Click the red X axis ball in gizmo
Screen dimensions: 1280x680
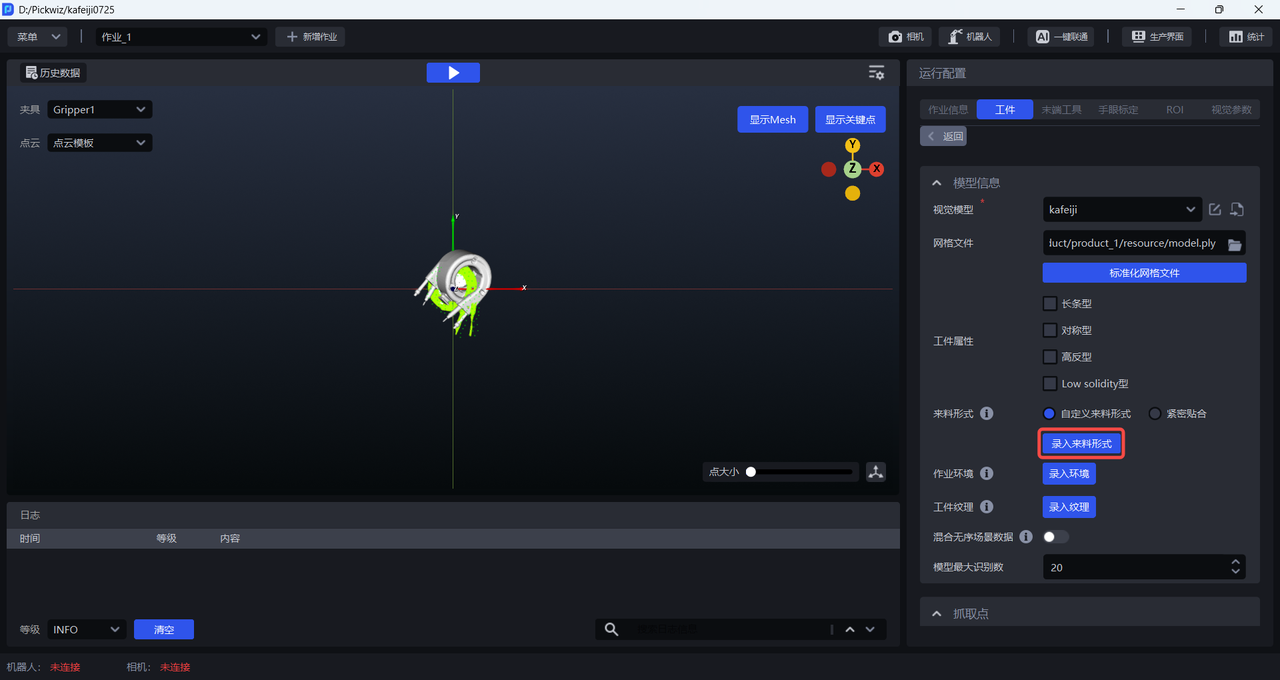(x=877, y=169)
